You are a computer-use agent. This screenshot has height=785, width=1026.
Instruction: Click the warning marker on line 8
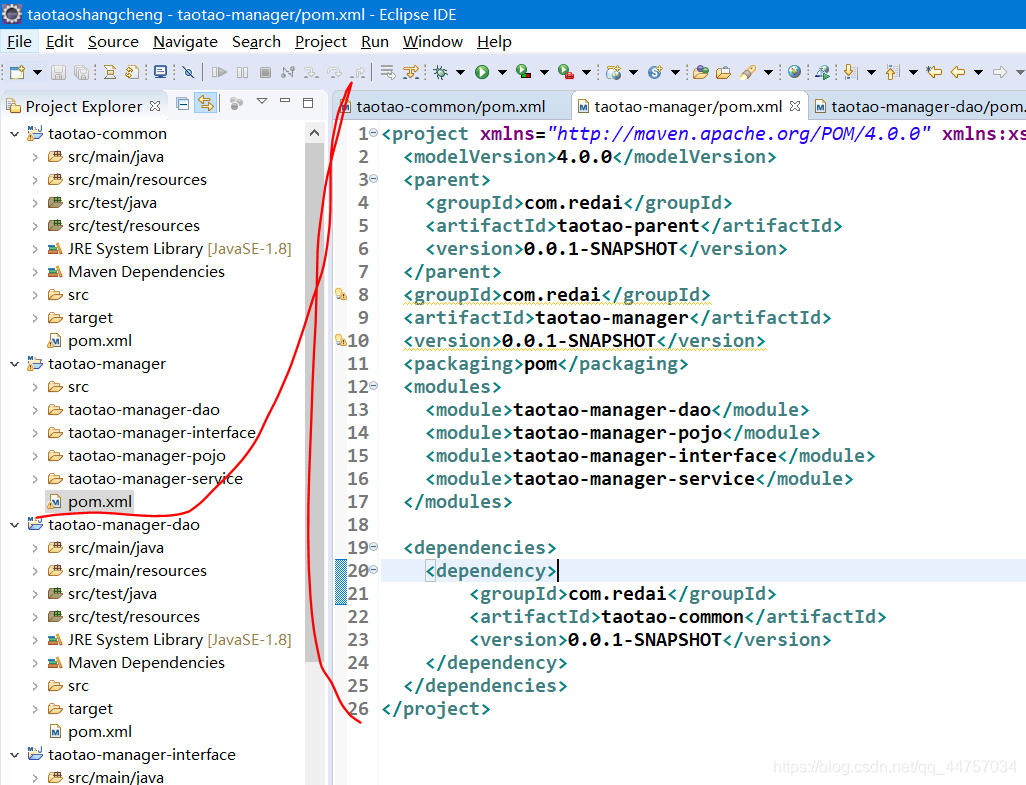click(341, 294)
